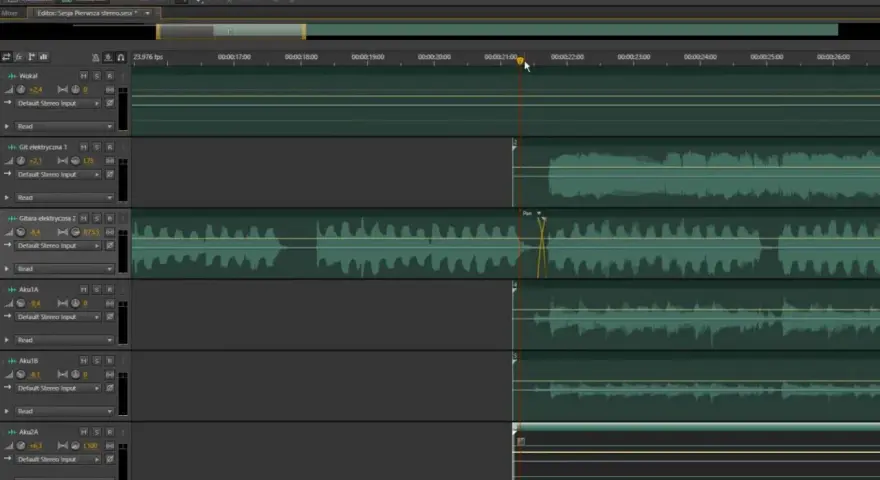Expand automation lanes on the Wokal track
This screenshot has width=880, height=480.
[7, 127]
